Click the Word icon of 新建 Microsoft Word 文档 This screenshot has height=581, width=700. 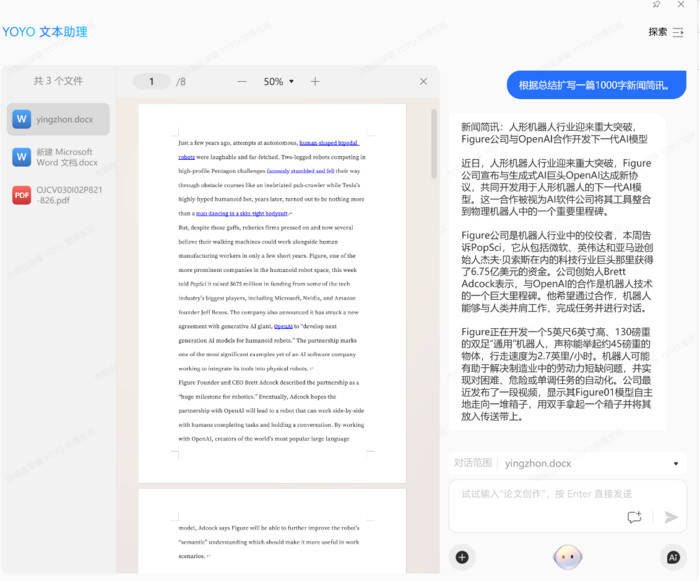[21, 157]
